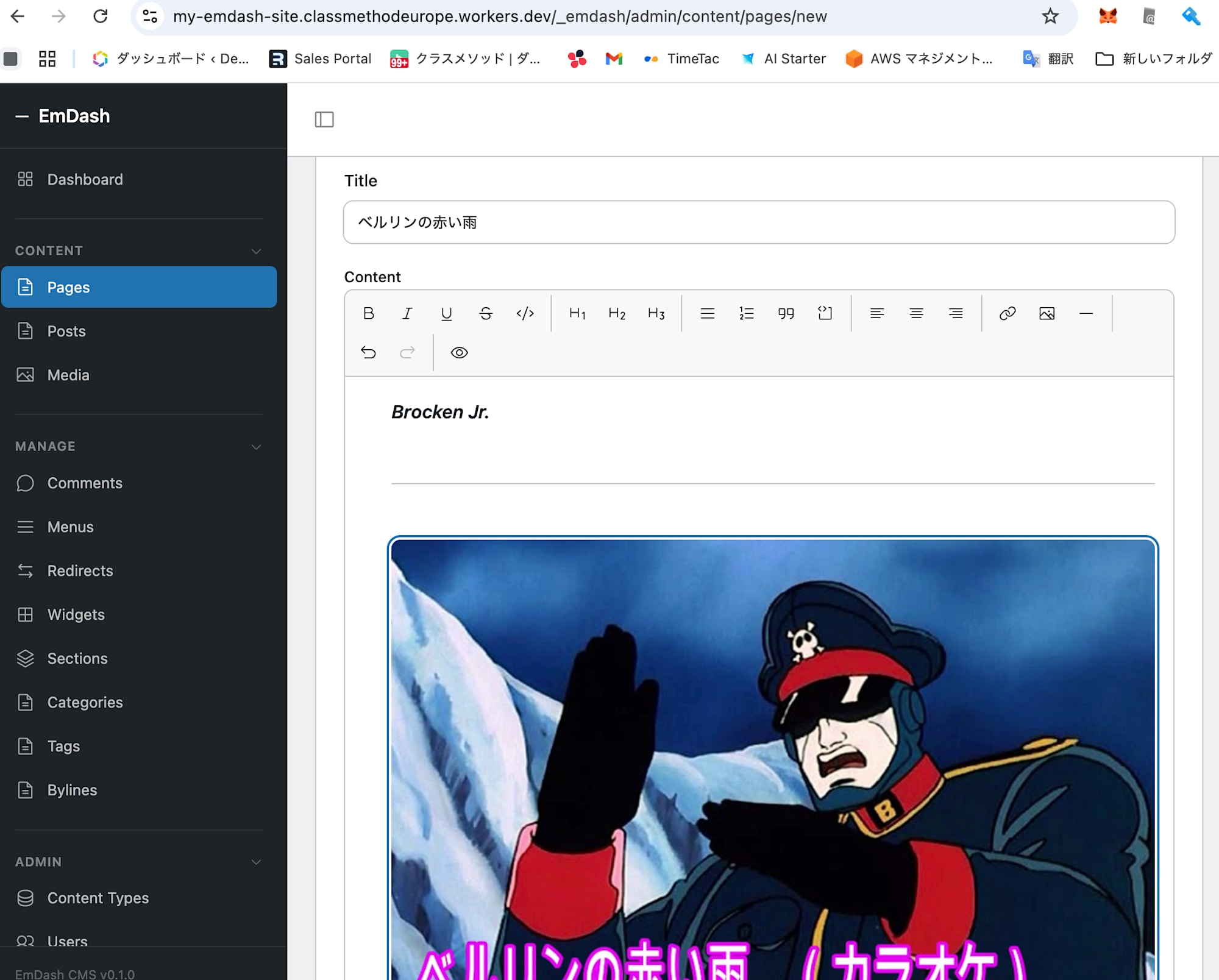Image resolution: width=1219 pixels, height=980 pixels.
Task: Click the undo arrow in the editor
Action: coord(368,352)
